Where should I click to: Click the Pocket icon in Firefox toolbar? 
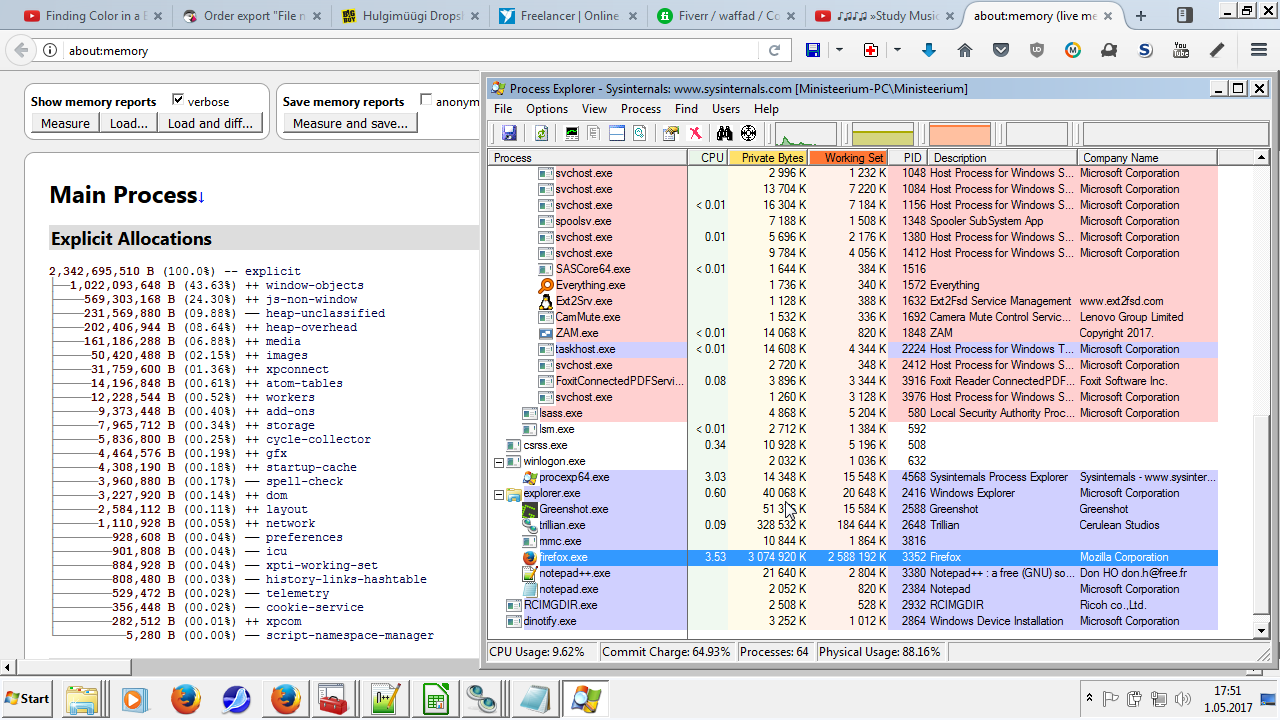1001,50
